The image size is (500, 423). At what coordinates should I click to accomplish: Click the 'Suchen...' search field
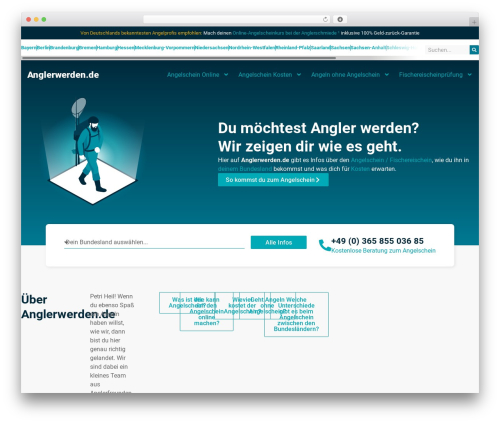pos(447,50)
